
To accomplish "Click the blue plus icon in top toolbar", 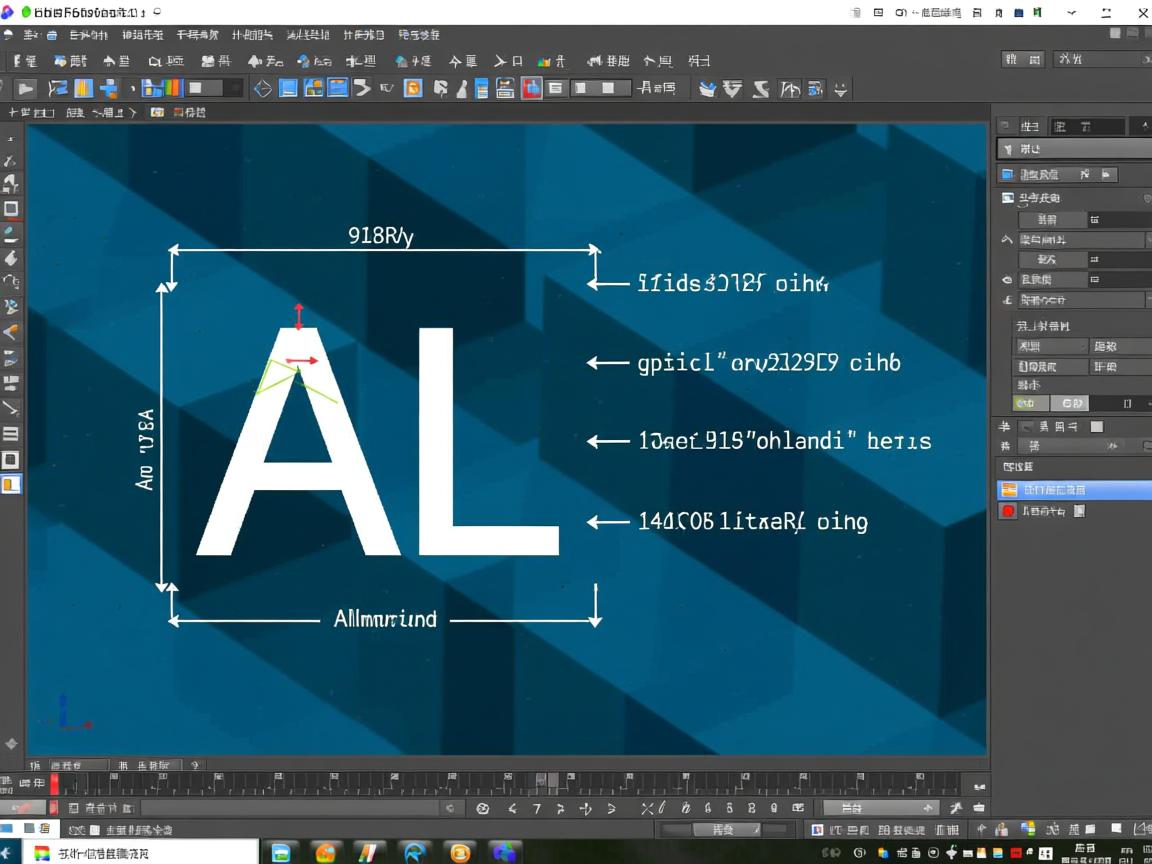I will point(109,89).
